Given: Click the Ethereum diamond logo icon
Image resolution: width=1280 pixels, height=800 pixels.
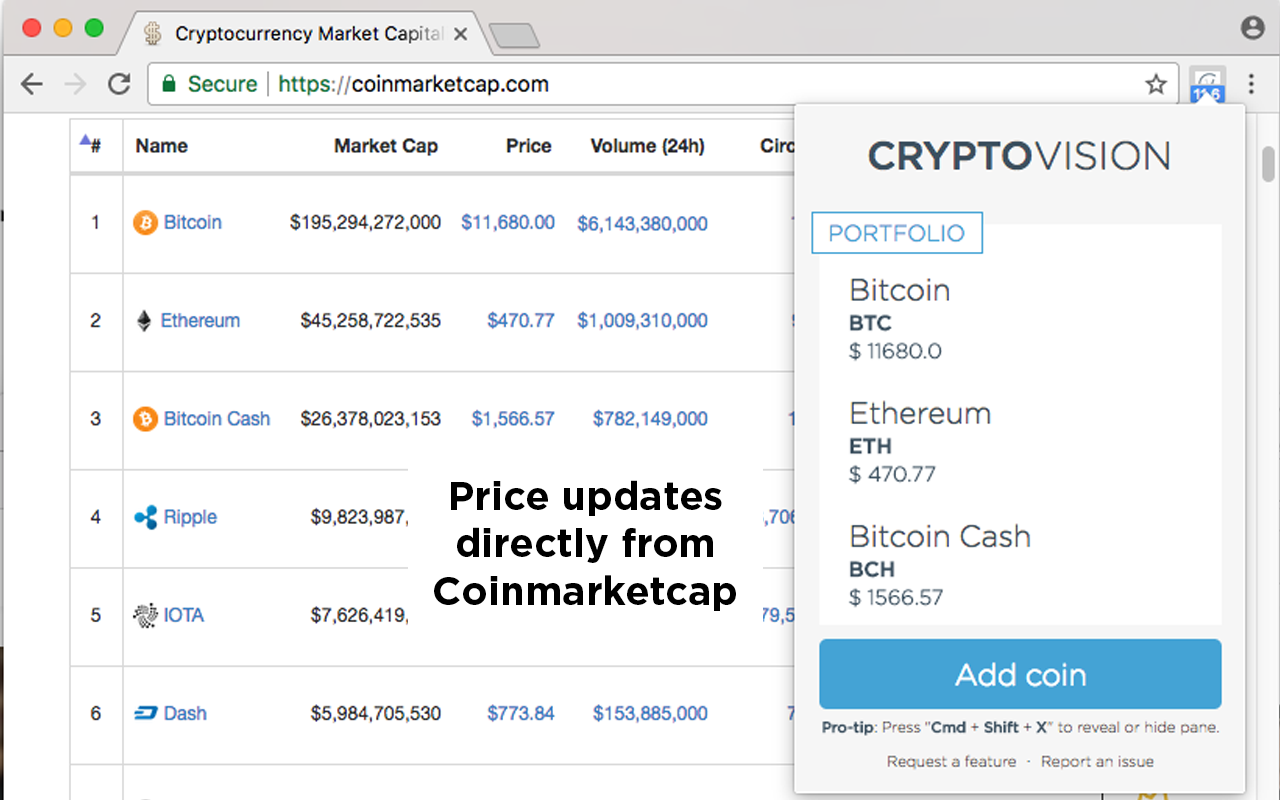Looking at the screenshot, I should (x=145, y=321).
